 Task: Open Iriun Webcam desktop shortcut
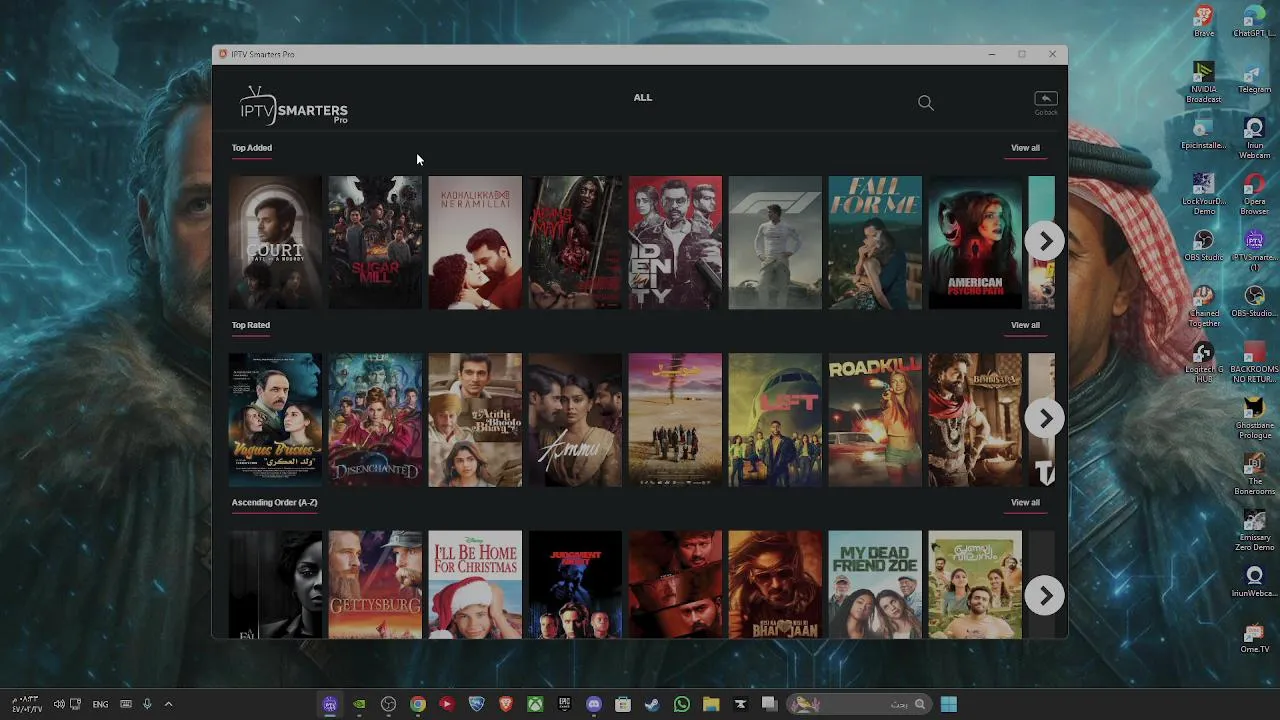tap(1254, 138)
